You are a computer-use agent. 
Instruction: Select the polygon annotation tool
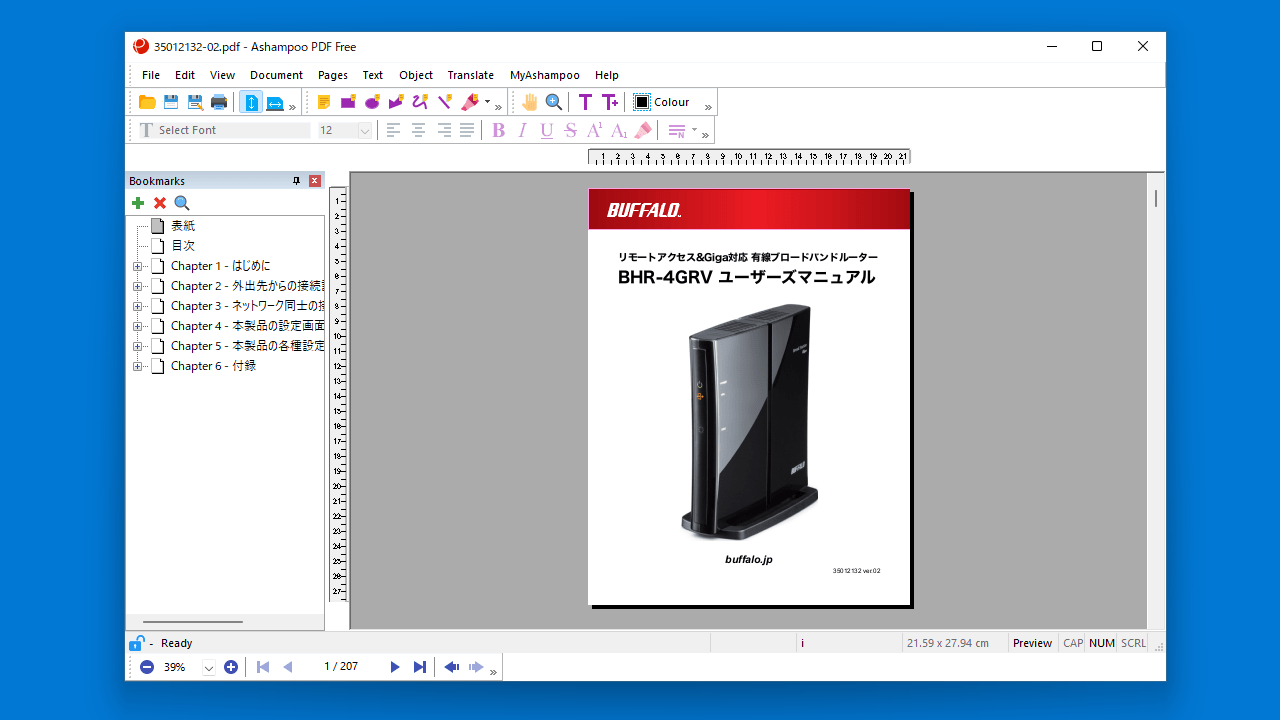click(396, 102)
